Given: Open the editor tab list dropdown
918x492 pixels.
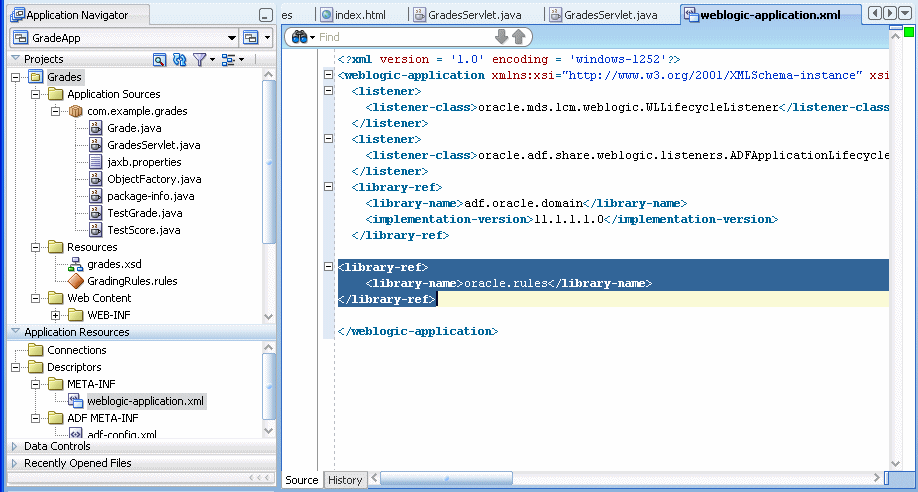Looking at the screenshot, I should pos(905,13).
